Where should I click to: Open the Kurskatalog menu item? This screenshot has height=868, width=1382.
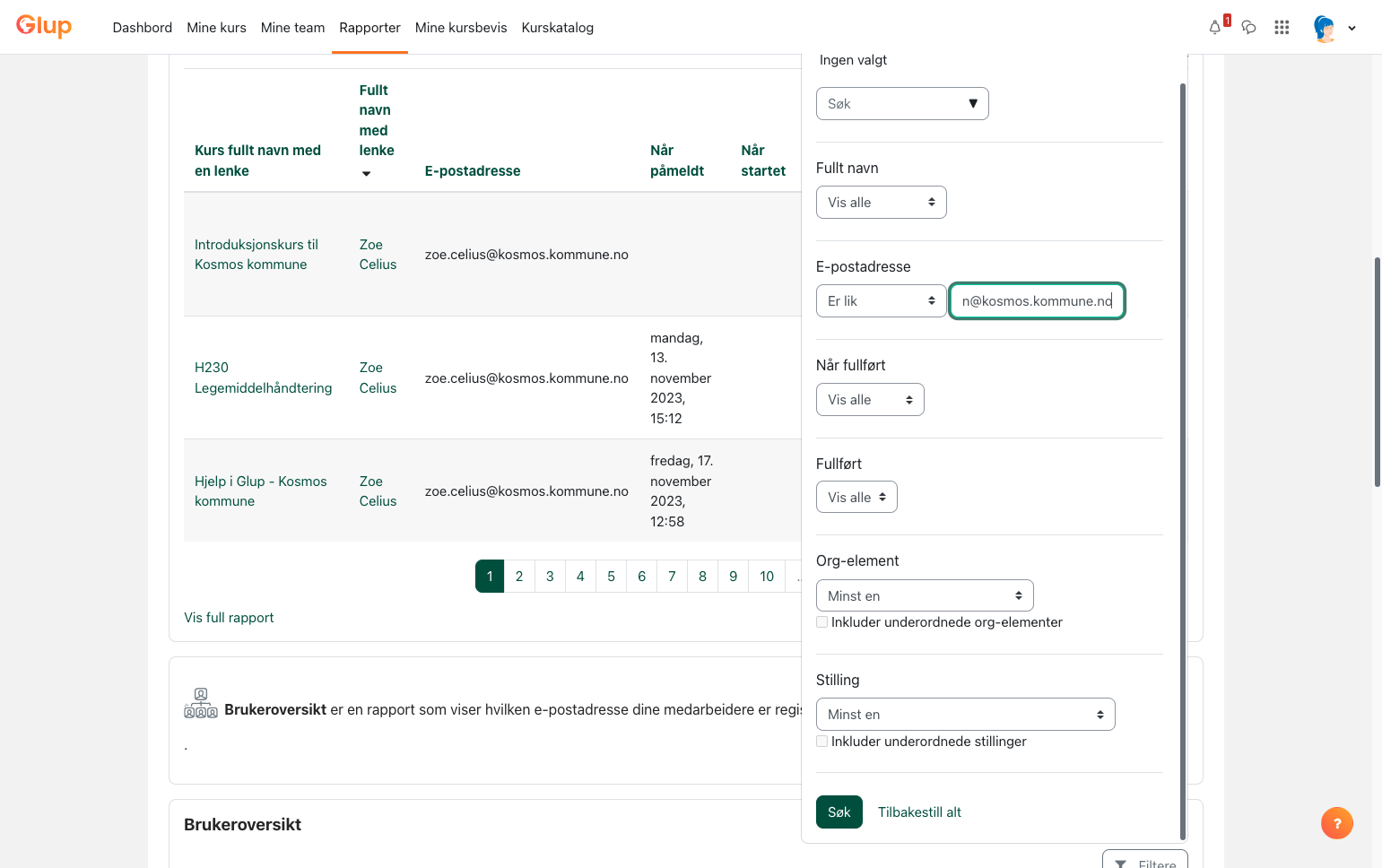tap(557, 27)
